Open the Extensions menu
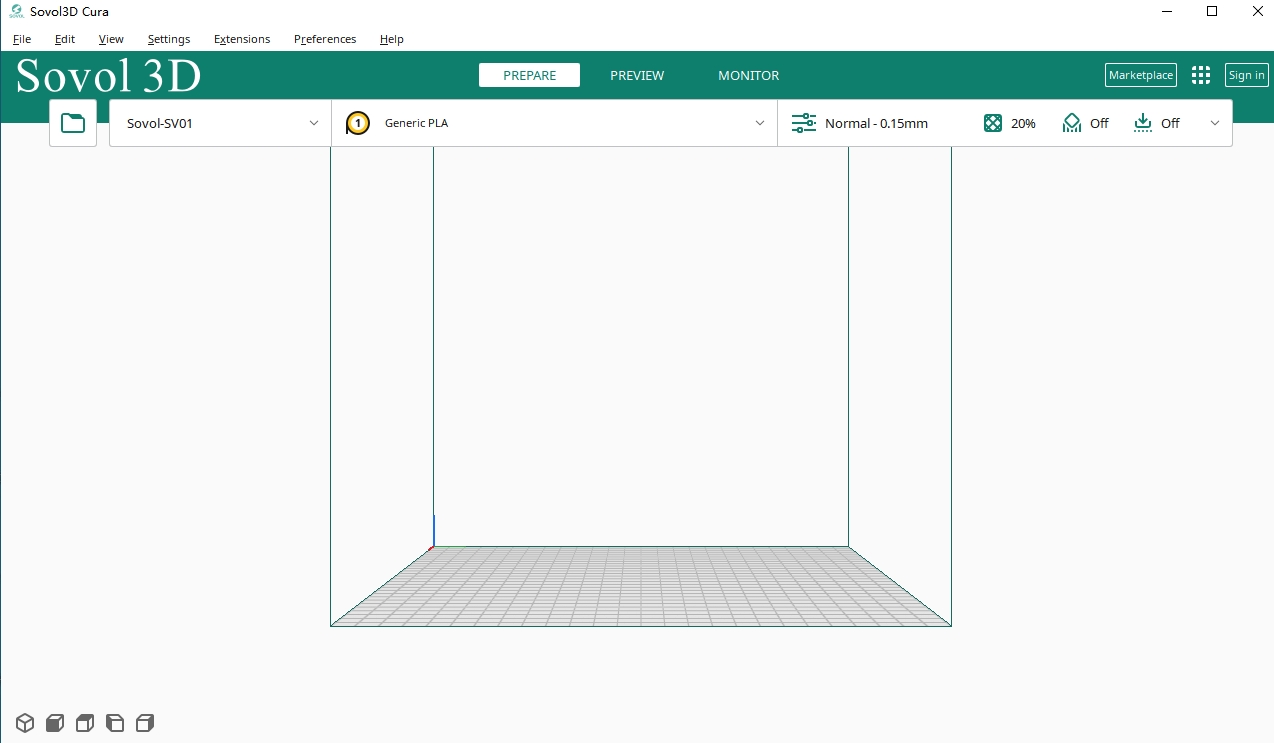Viewport: 1274px width, 743px height. pyautogui.click(x=242, y=39)
